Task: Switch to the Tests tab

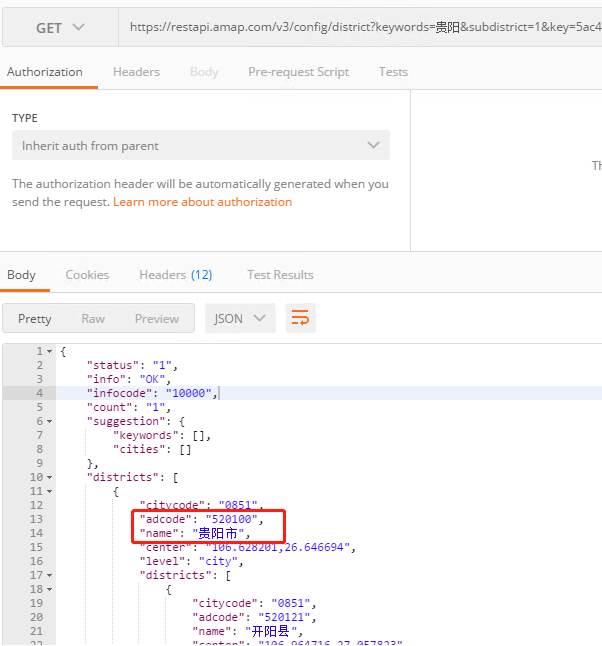Action: (x=393, y=72)
